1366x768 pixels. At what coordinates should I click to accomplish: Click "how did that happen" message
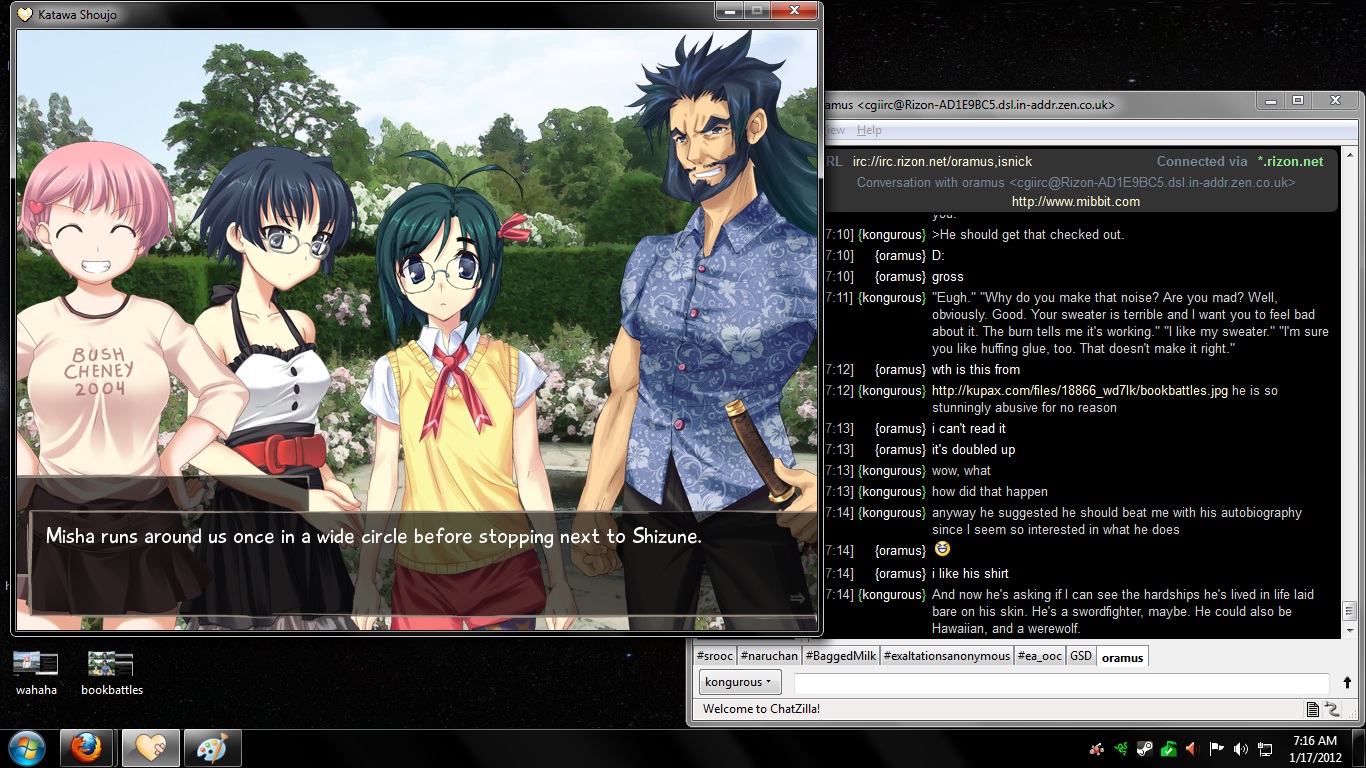(x=990, y=492)
